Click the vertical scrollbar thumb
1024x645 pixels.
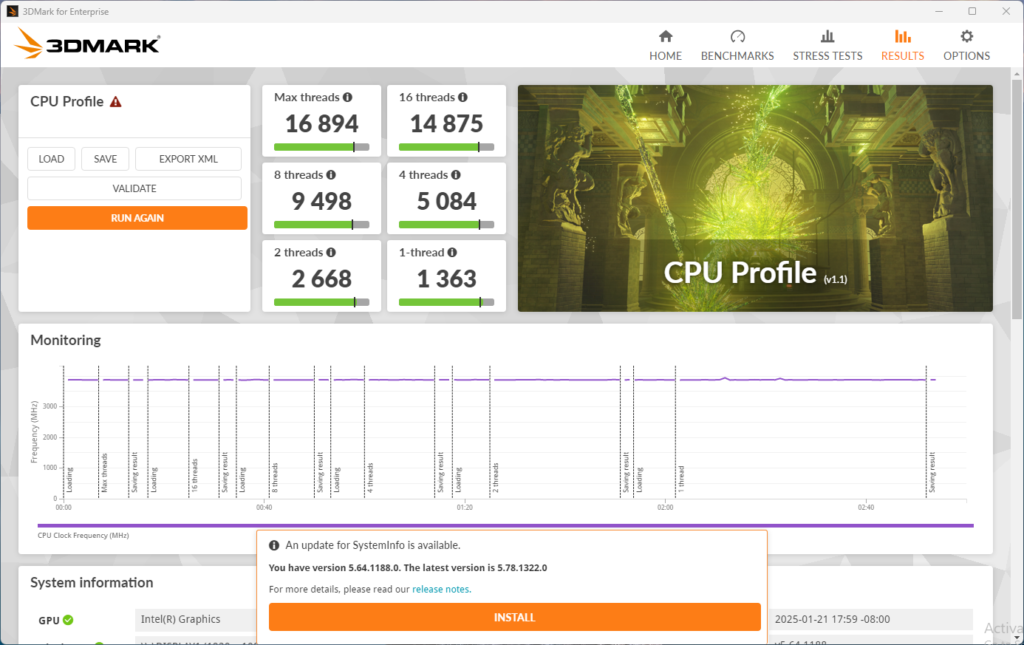coord(1016,199)
